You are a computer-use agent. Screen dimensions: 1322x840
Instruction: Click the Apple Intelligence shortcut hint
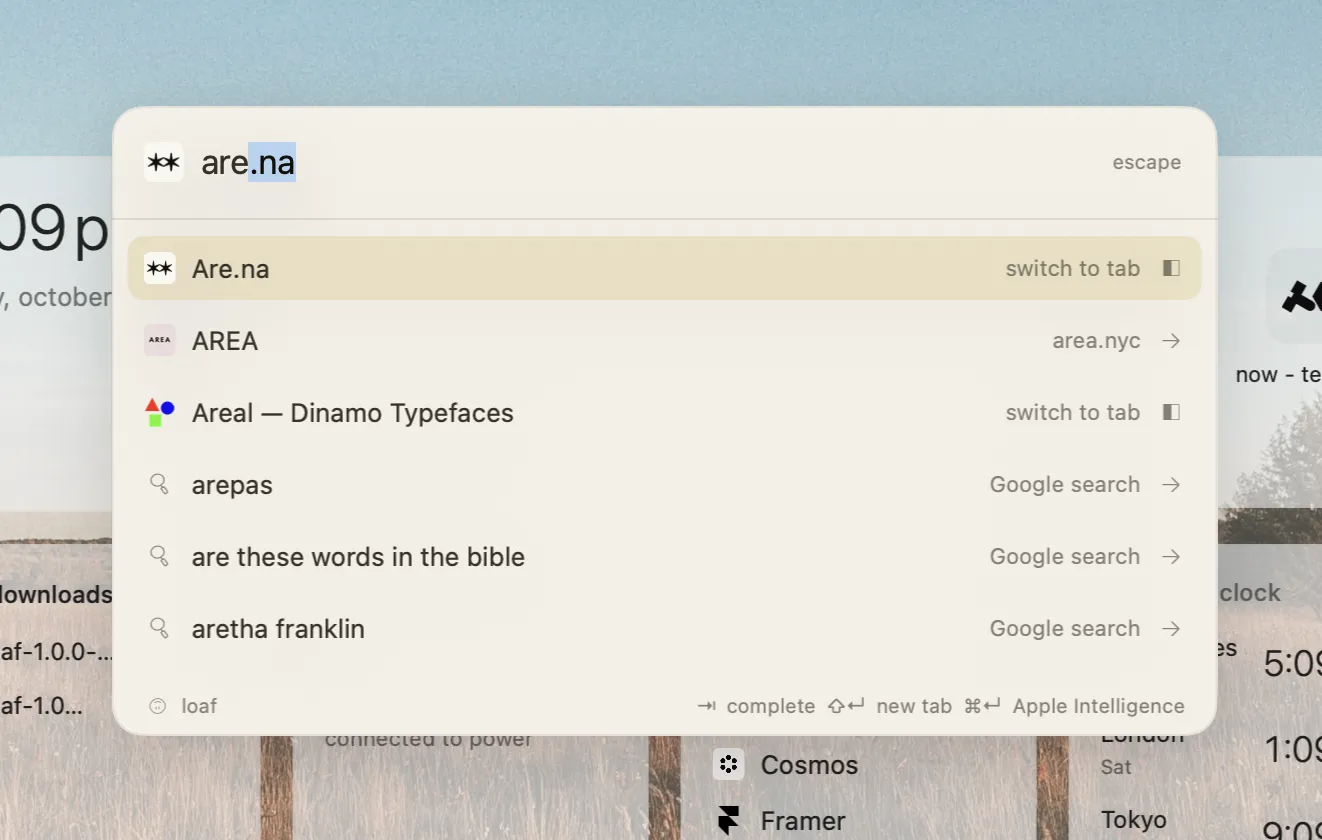pyautogui.click(x=1098, y=706)
